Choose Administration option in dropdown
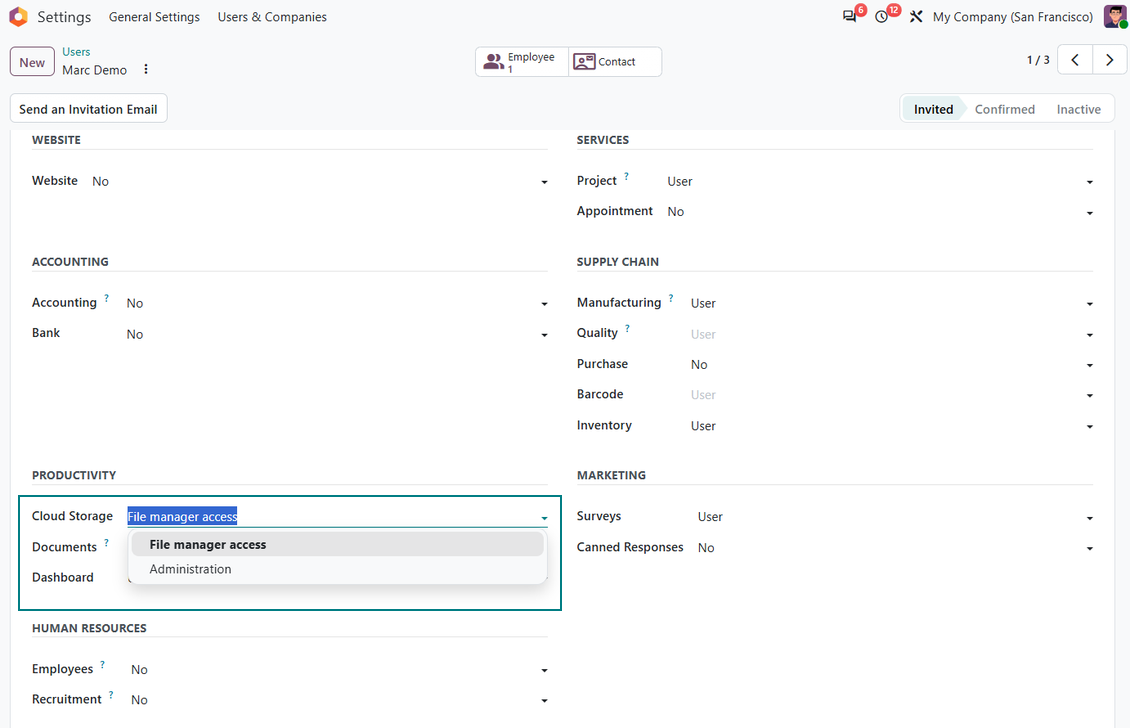Image resolution: width=1130 pixels, height=728 pixels. tap(337, 569)
